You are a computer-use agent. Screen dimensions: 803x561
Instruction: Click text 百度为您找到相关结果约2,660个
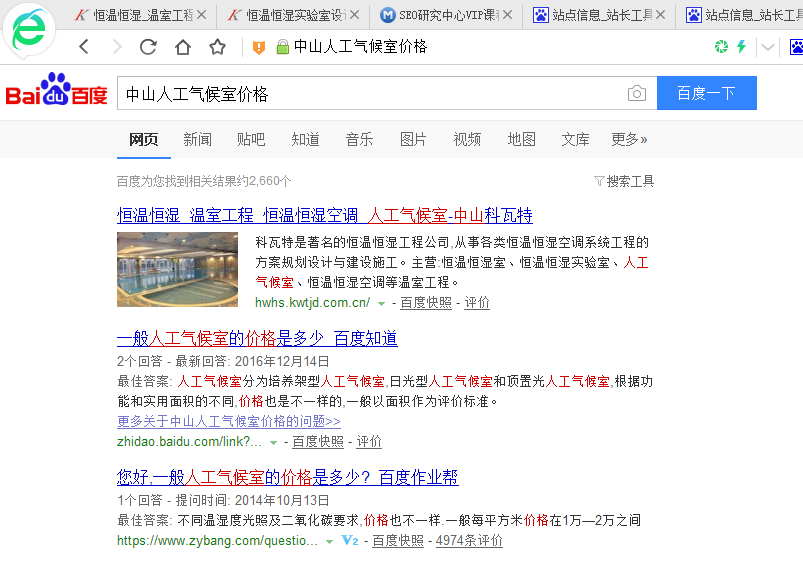click(204, 181)
